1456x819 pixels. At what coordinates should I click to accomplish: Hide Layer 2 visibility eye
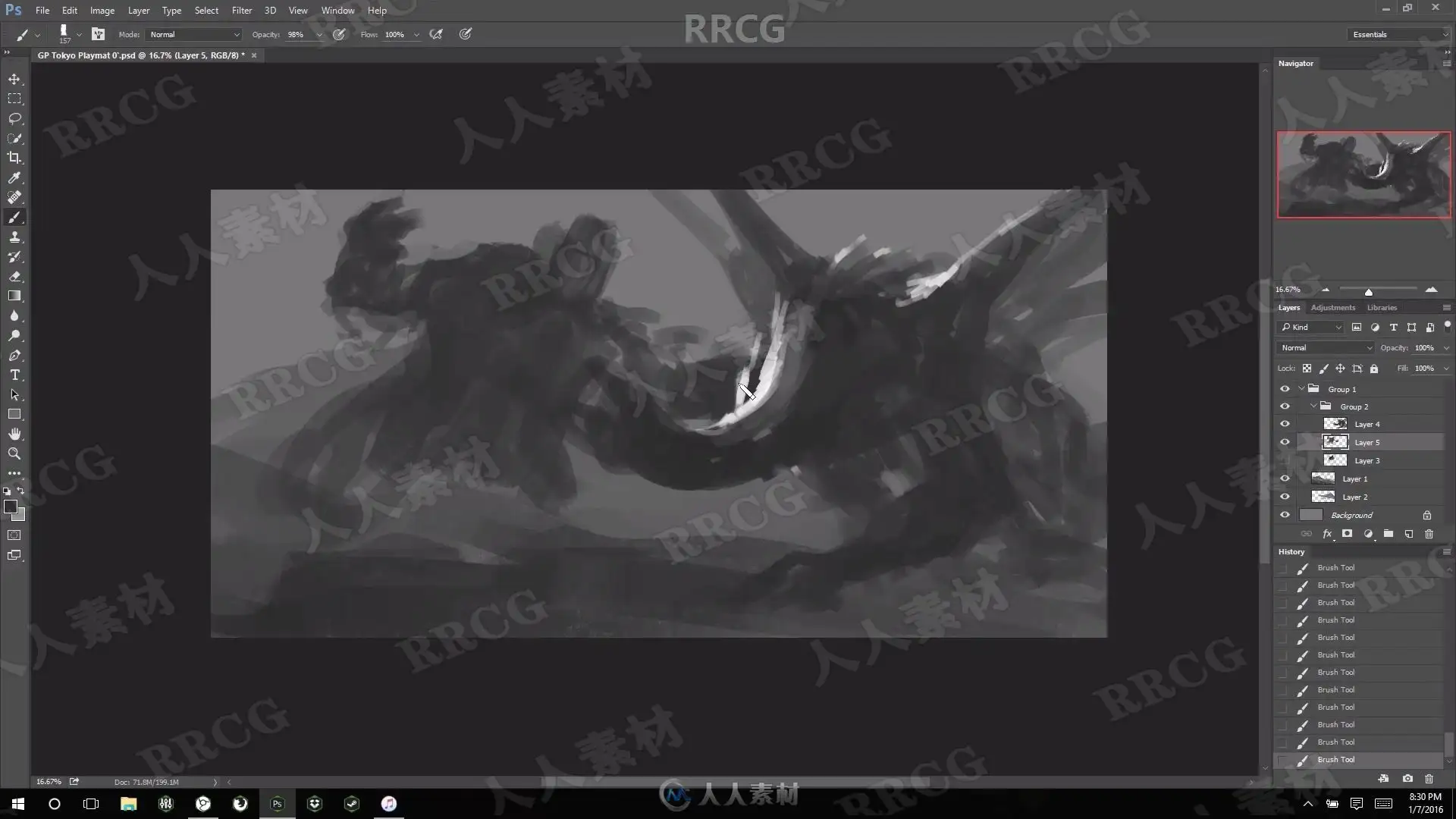[x=1285, y=497]
